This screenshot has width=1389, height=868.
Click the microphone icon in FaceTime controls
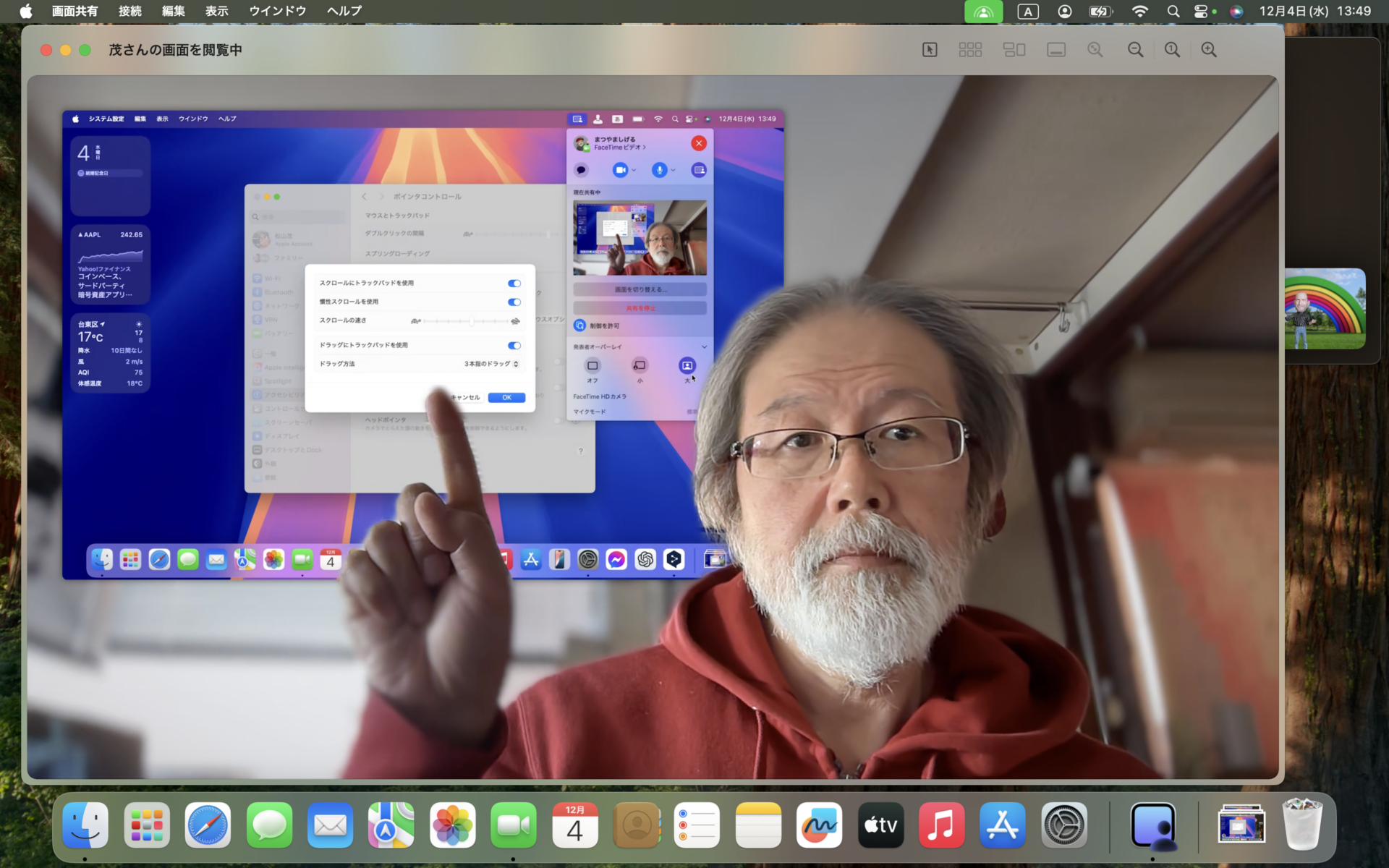(658, 169)
